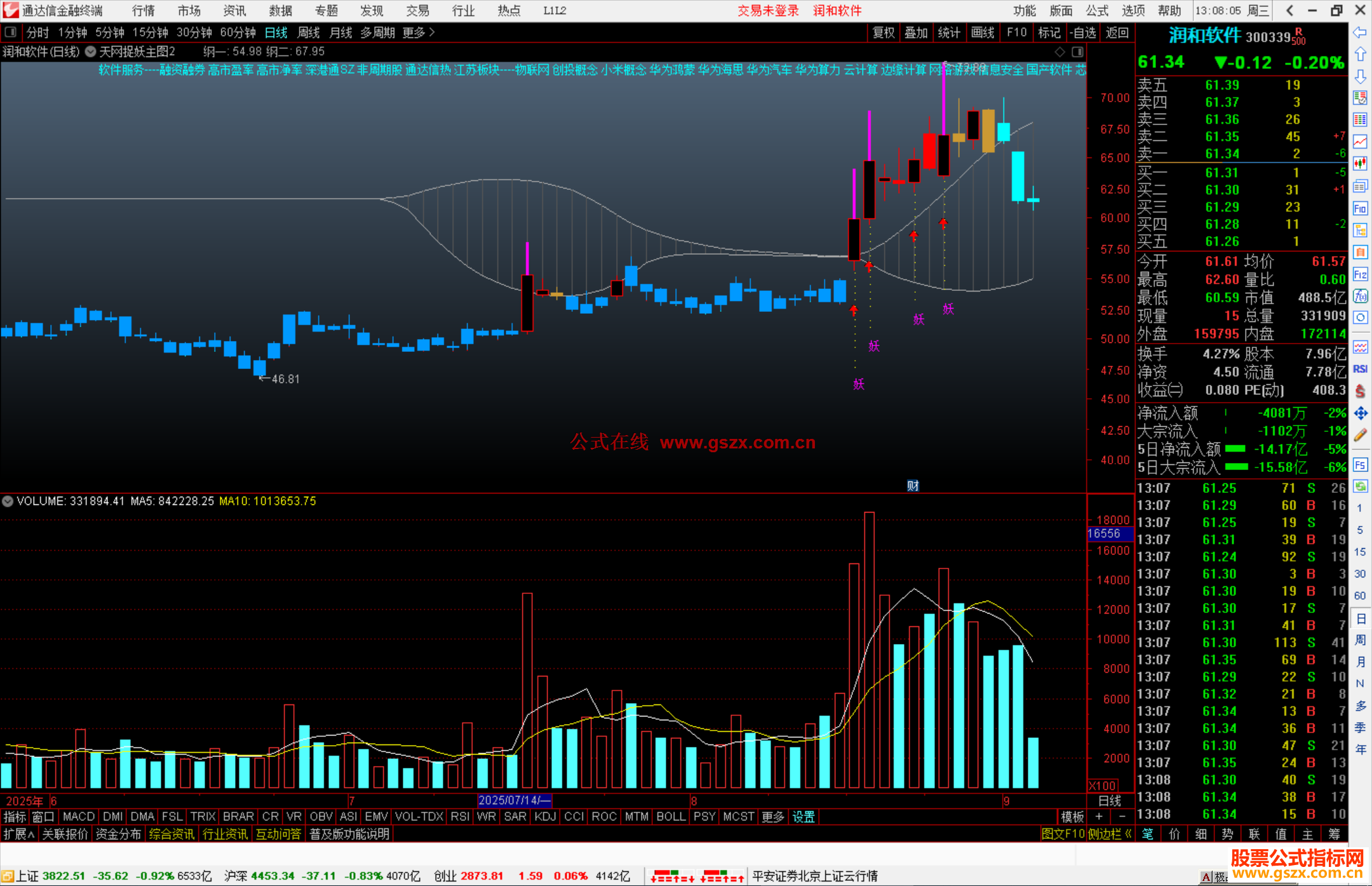Click the panel layout icon left of 分时

(11, 32)
